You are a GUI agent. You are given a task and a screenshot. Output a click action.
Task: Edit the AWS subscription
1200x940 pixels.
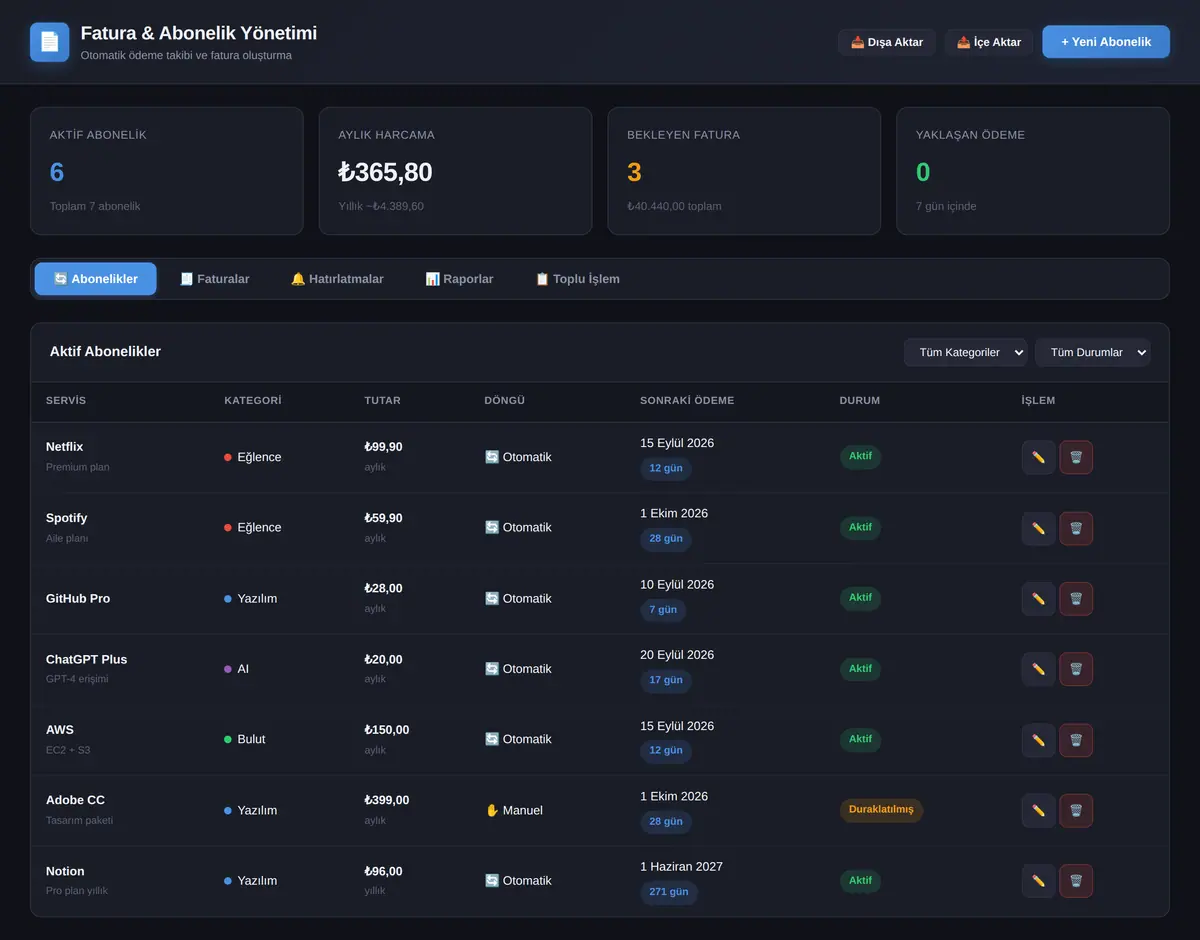[1038, 740]
